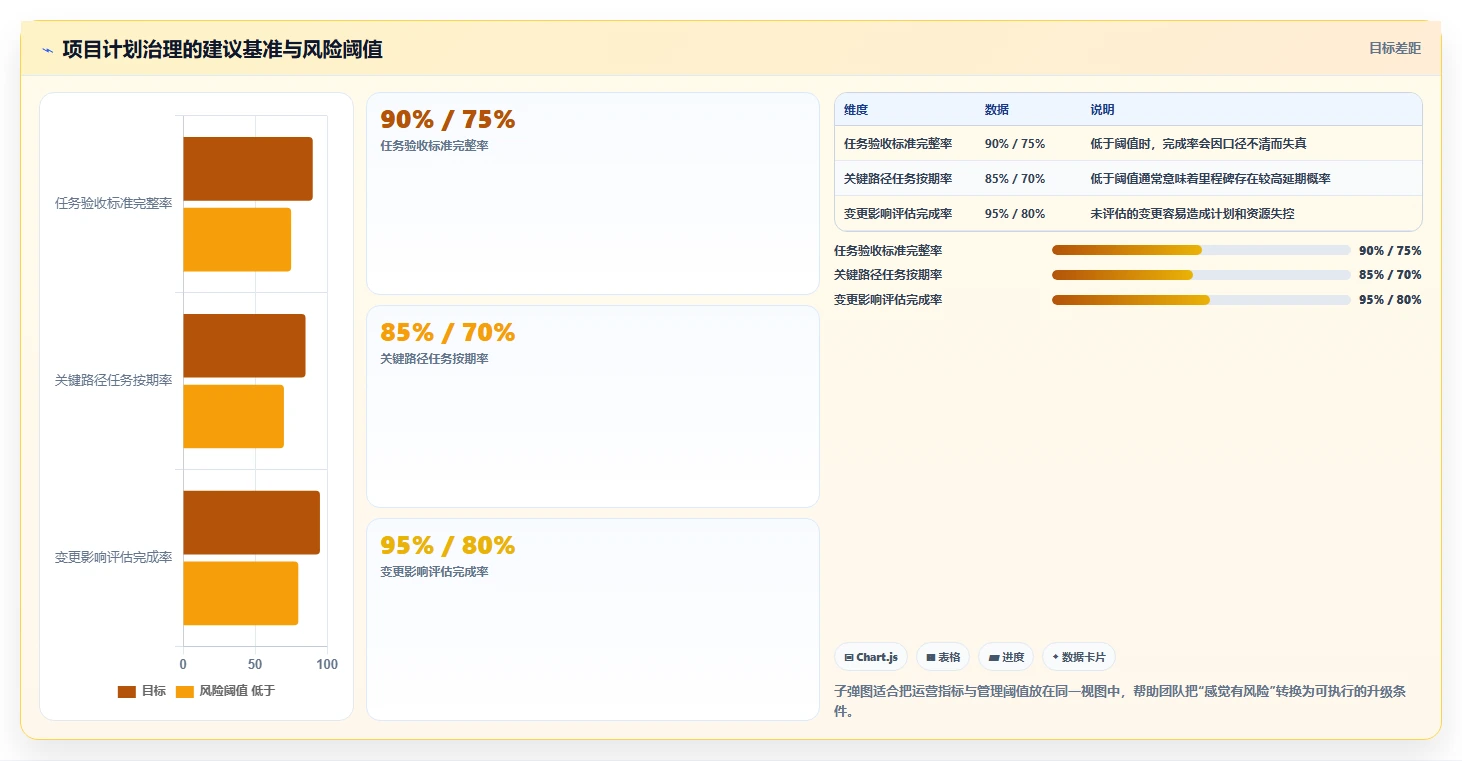Click the 变更影响评估完成率 progress bar
Image resolution: width=1462 pixels, height=761 pixels.
1201,300
